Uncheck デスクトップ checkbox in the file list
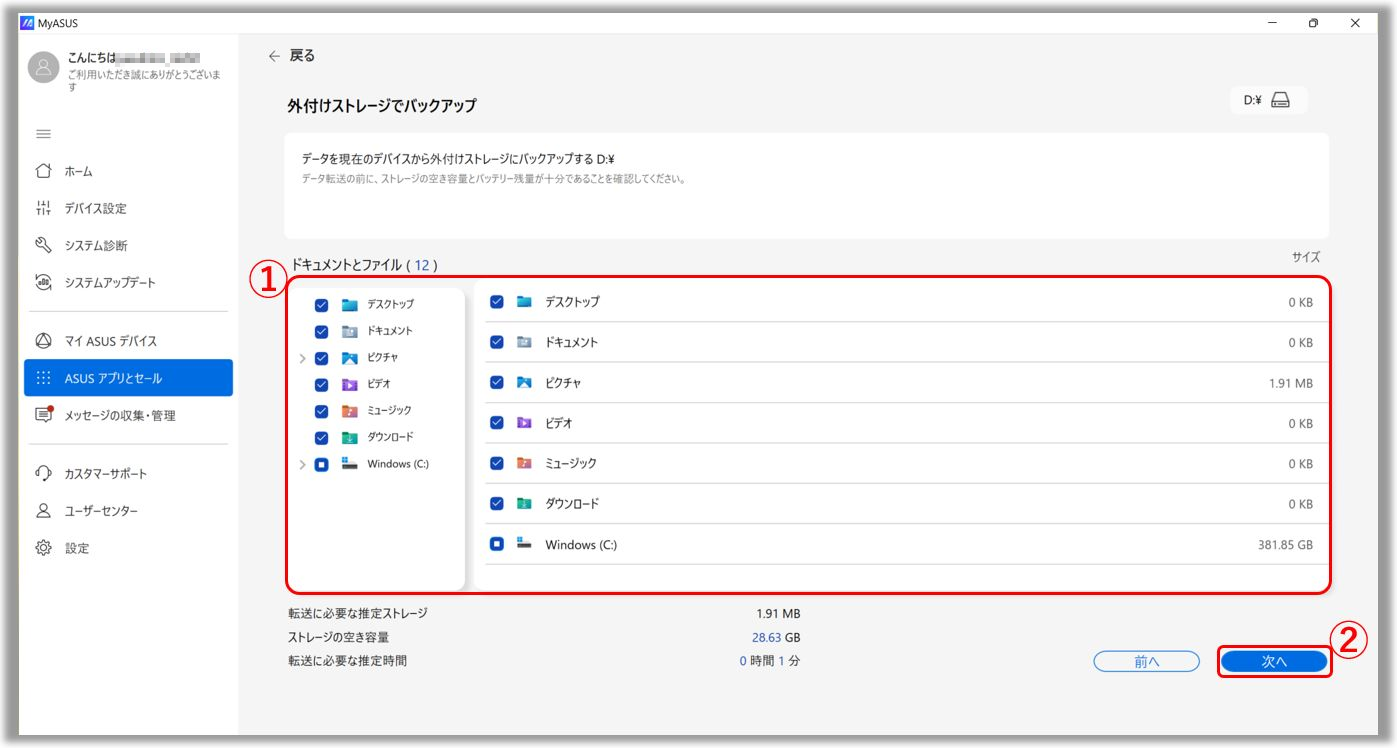The image size is (1397, 748). [x=497, y=302]
